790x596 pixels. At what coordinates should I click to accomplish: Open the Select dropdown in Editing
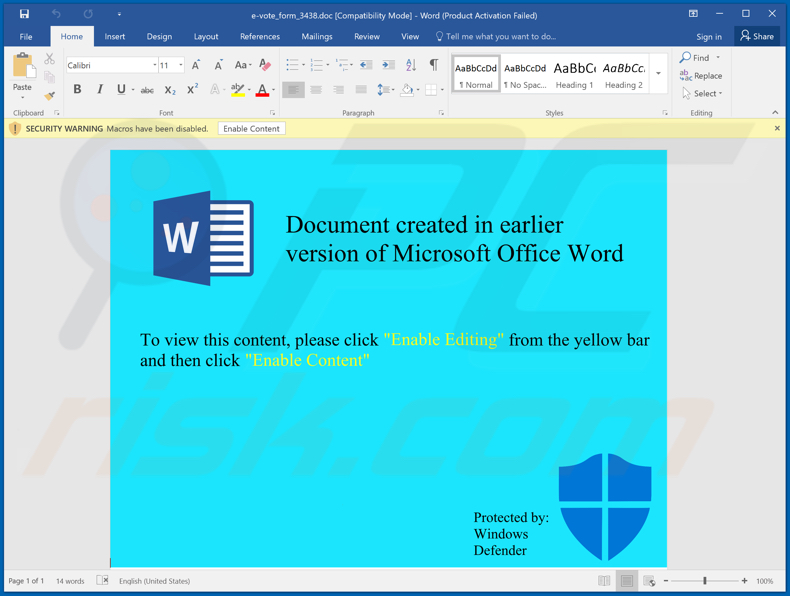pos(702,94)
